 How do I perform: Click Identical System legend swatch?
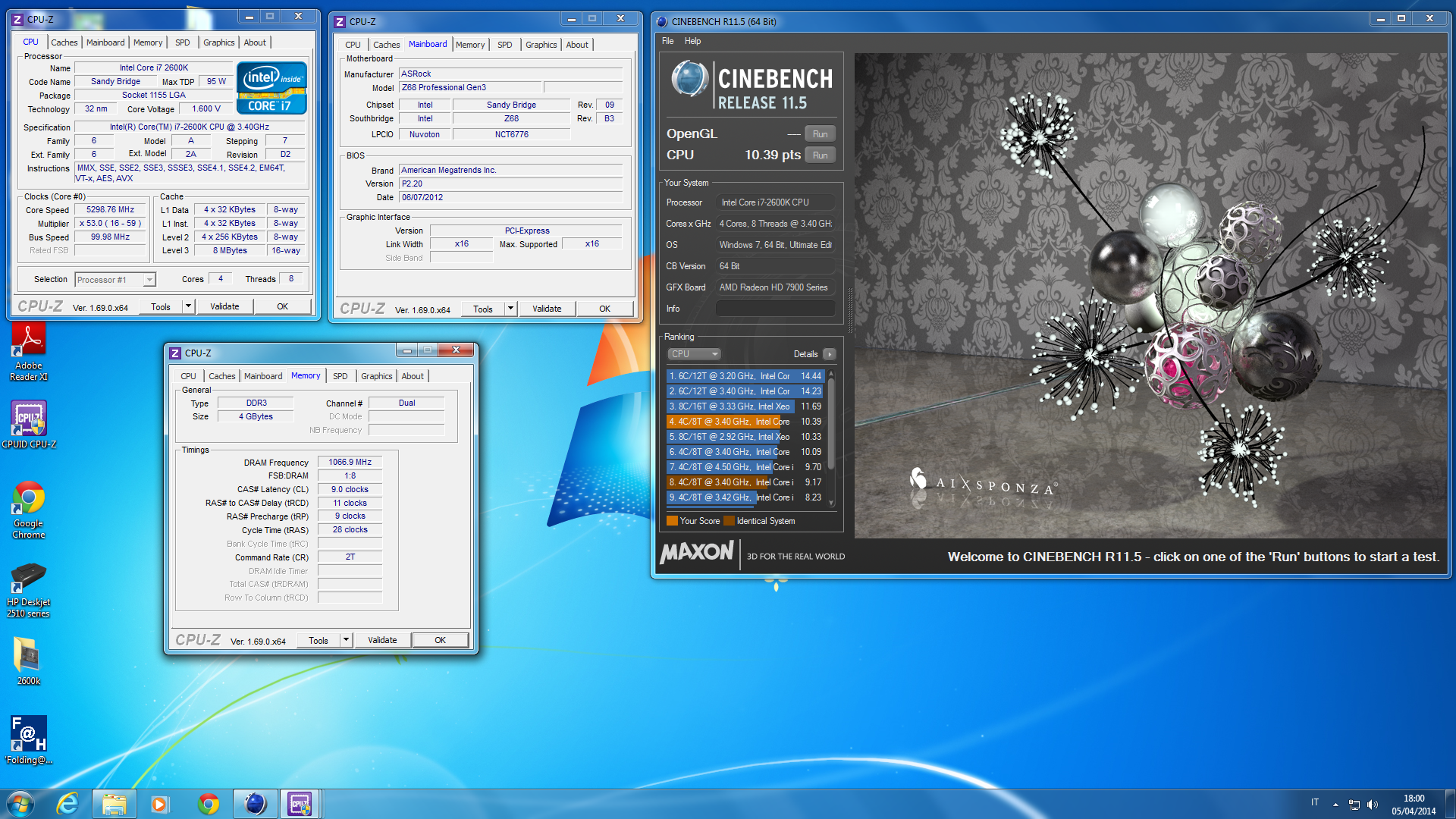click(729, 521)
